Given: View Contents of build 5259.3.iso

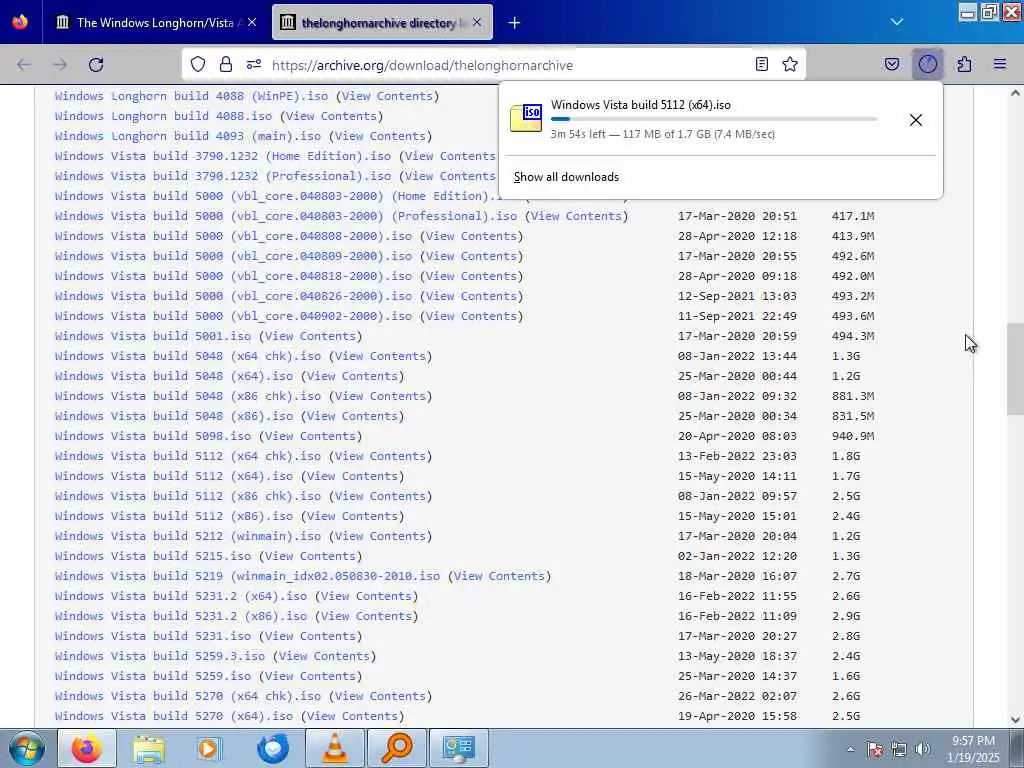Looking at the screenshot, I should [325, 656].
